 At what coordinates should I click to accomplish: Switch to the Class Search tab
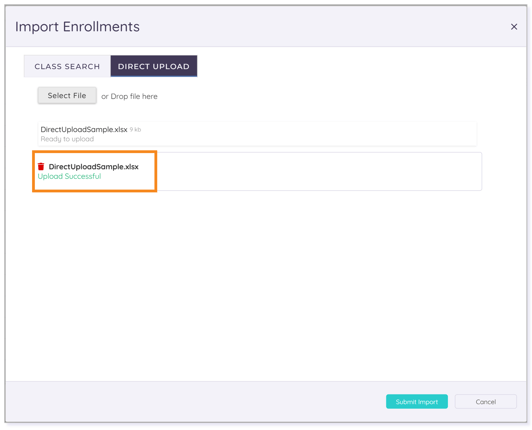point(67,66)
